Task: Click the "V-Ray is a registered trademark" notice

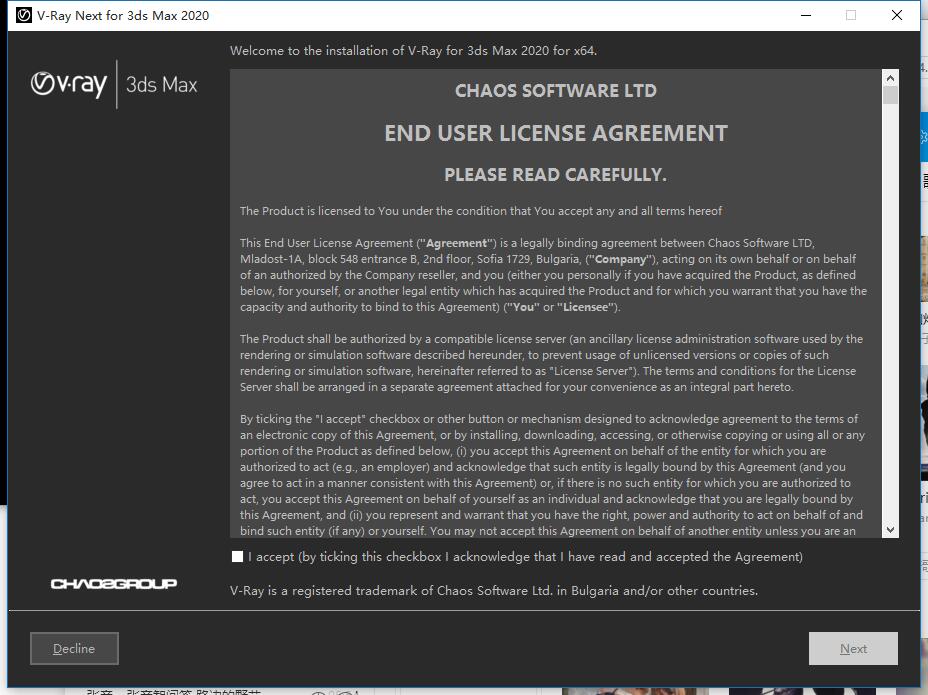Action: (494, 591)
